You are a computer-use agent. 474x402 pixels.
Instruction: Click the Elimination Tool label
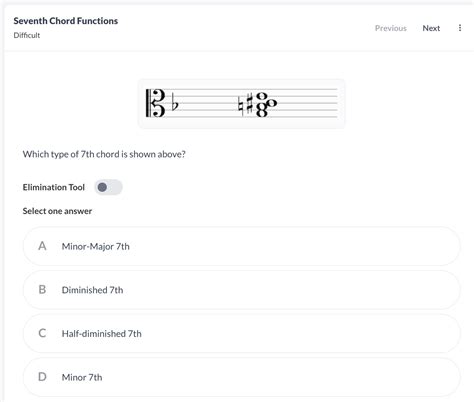[54, 187]
